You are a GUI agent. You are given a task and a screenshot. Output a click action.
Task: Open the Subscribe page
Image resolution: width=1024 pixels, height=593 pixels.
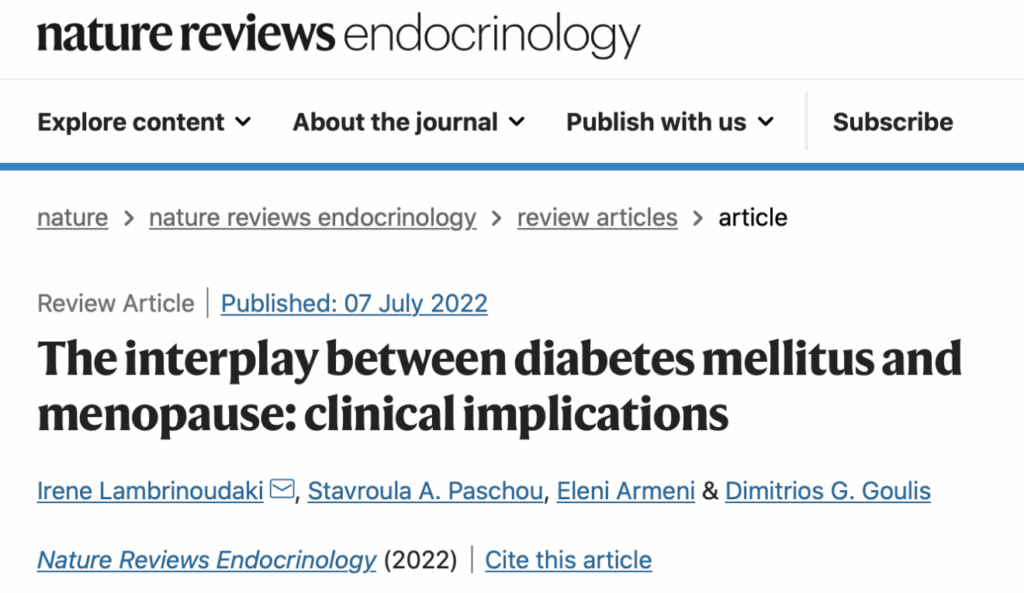(x=892, y=122)
